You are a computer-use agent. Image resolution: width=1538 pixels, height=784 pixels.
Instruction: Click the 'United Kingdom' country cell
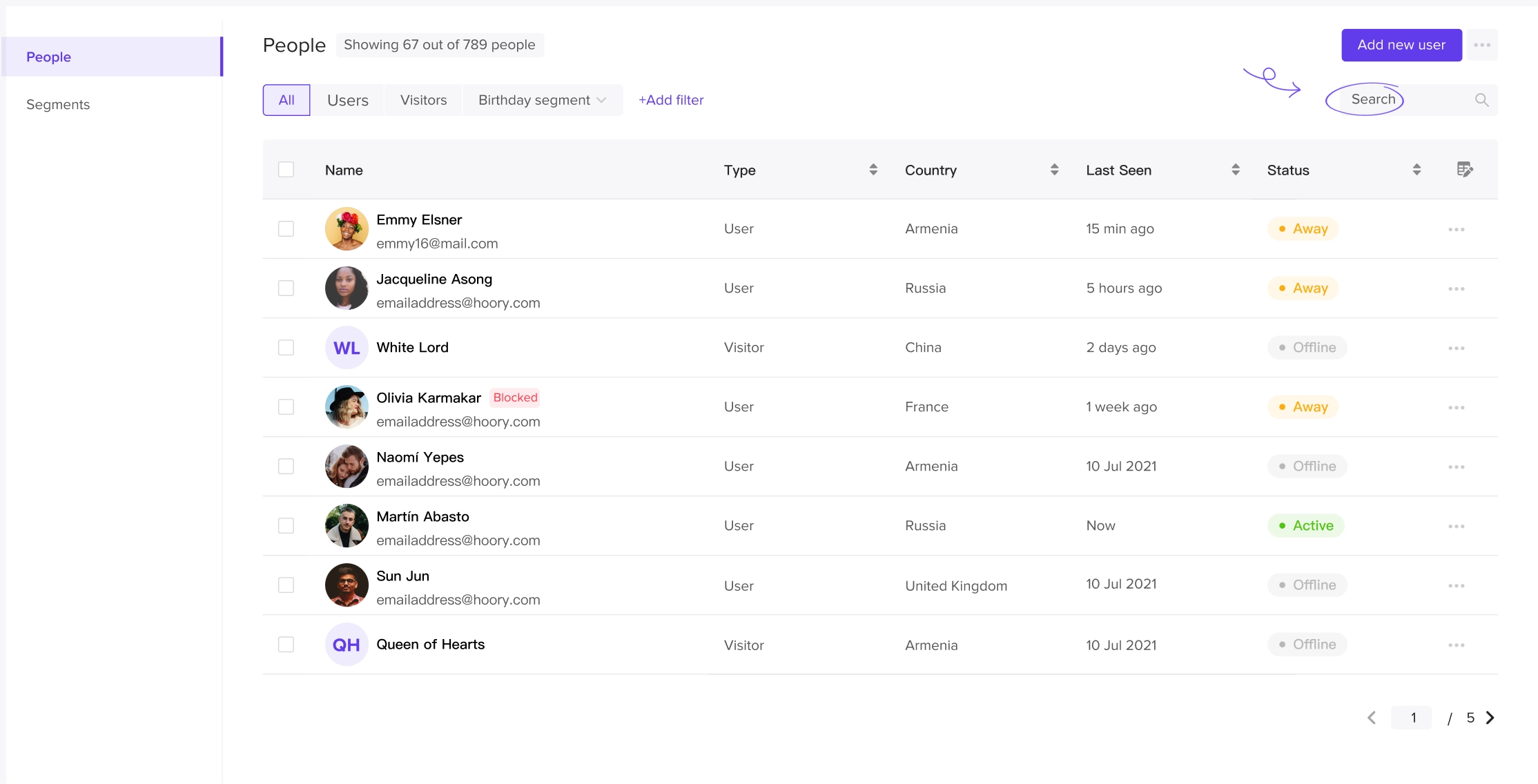tap(956, 586)
